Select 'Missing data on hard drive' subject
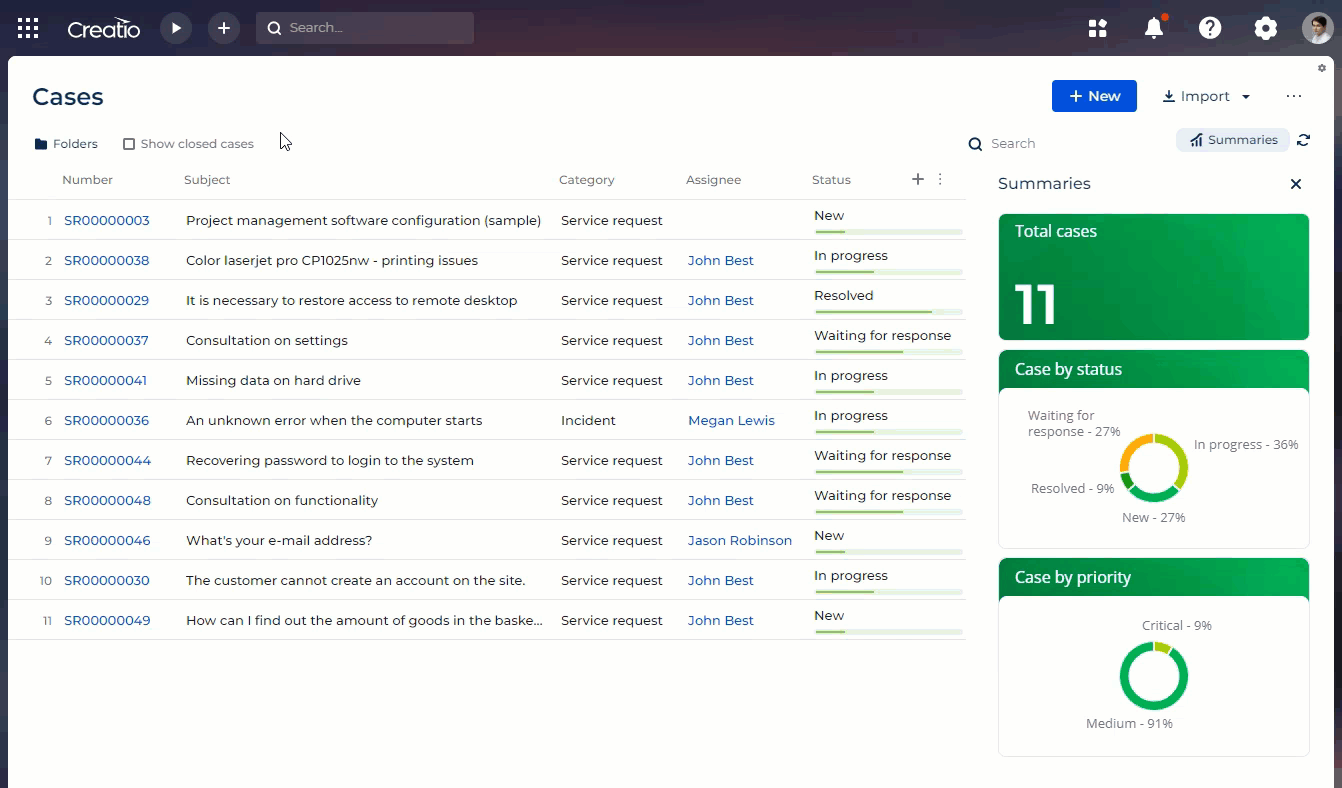The height and width of the screenshot is (788, 1342). point(273,380)
